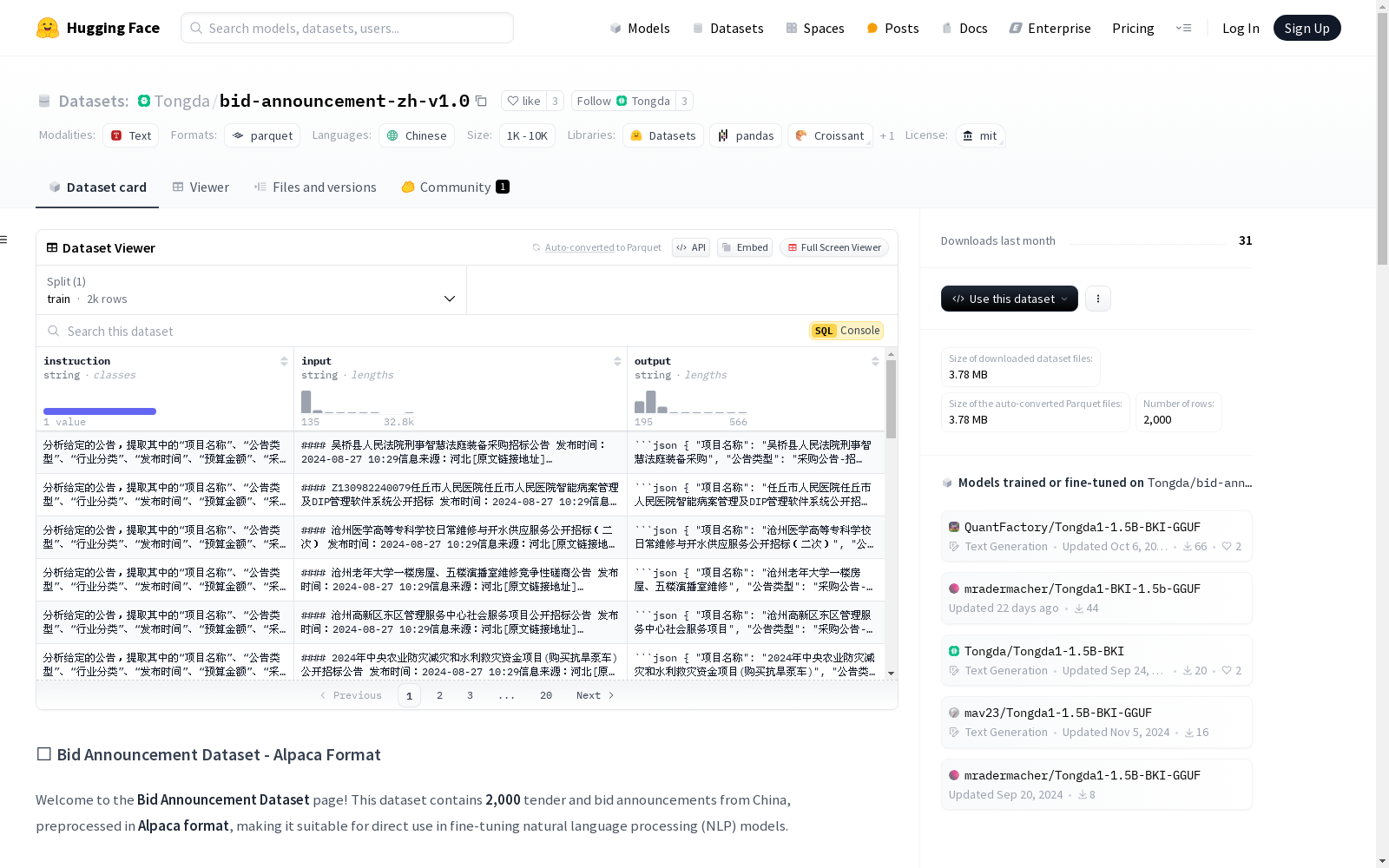Open the Datasets nav item
This screenshot has height=868, width=1389.
pyautogui.click(x=727, y=28)
